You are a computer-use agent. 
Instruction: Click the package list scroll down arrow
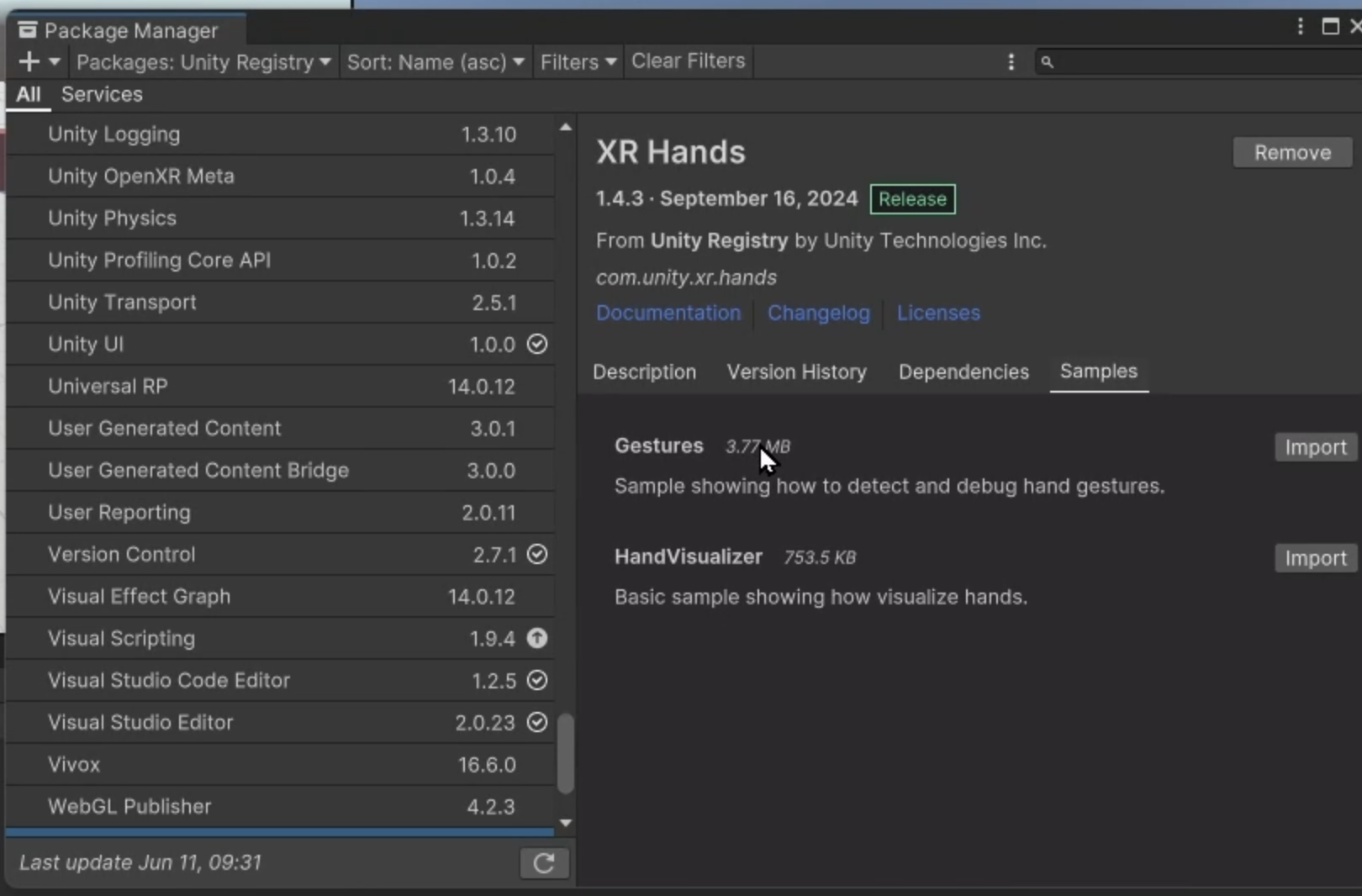(566, 823)
